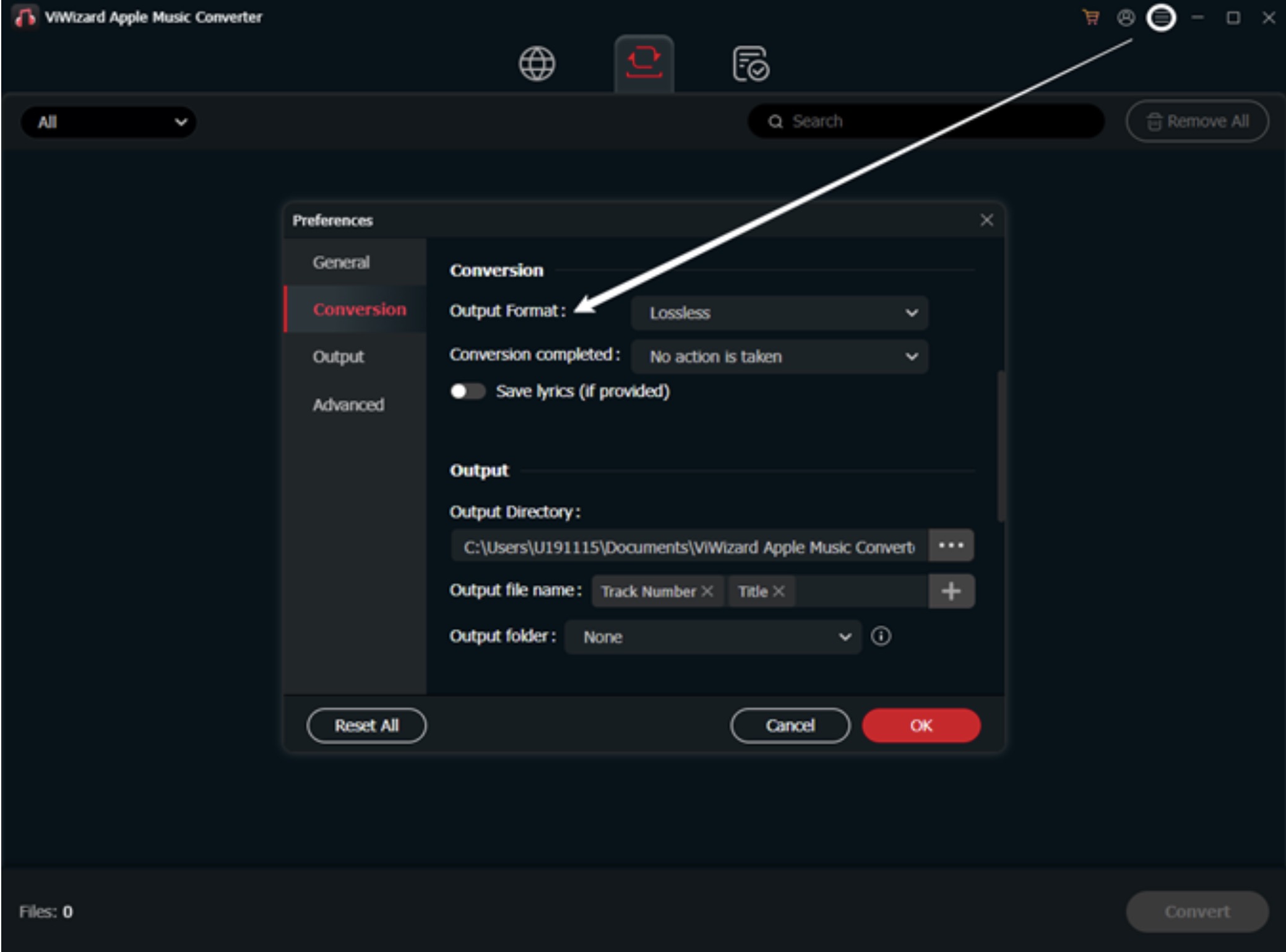Open the hamburger menu icon
1286x952 pixels.
coord(1161,17)
